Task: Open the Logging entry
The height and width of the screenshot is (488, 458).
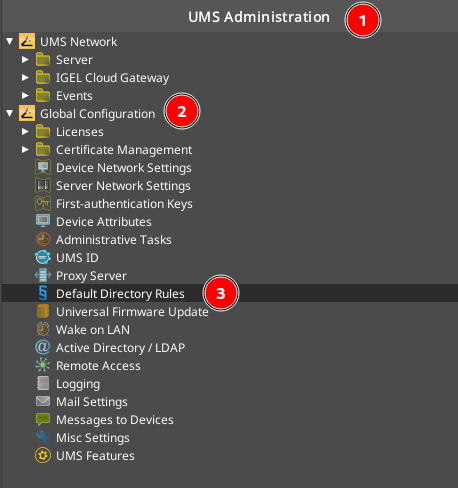Action: pos(78,384)
